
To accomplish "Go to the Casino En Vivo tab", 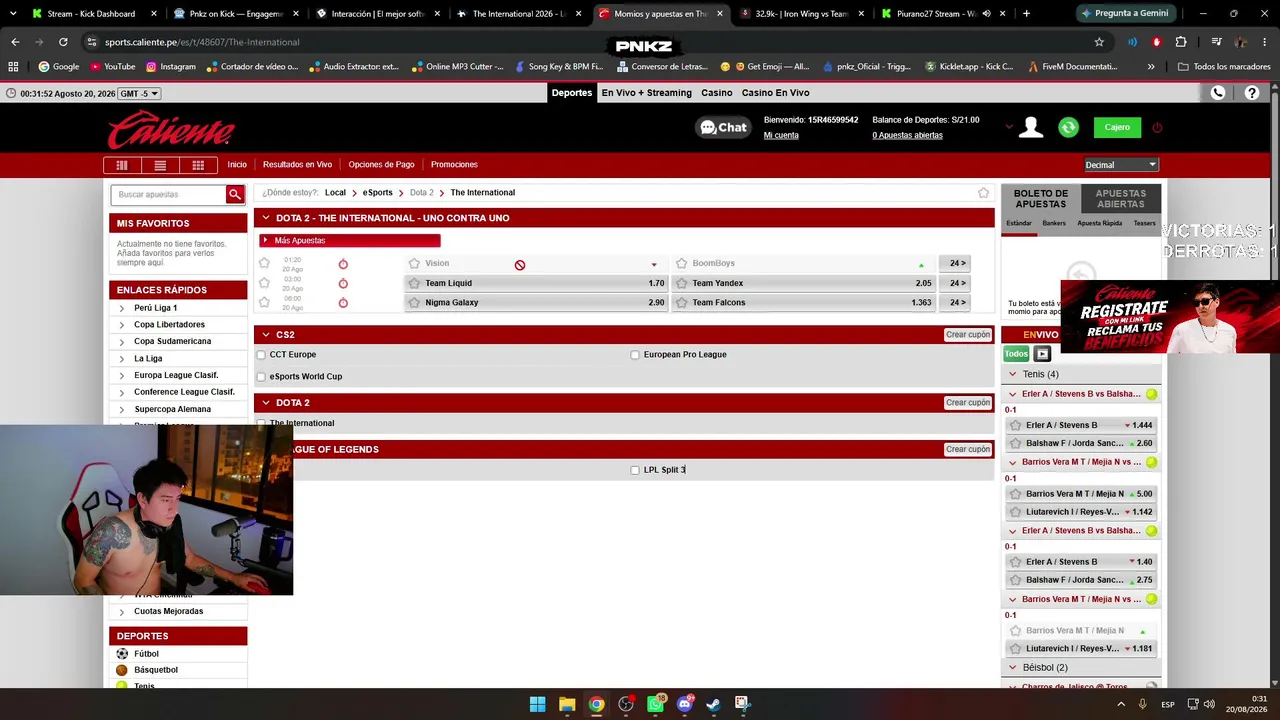I will pyautogui.click(x=775, y=93).
